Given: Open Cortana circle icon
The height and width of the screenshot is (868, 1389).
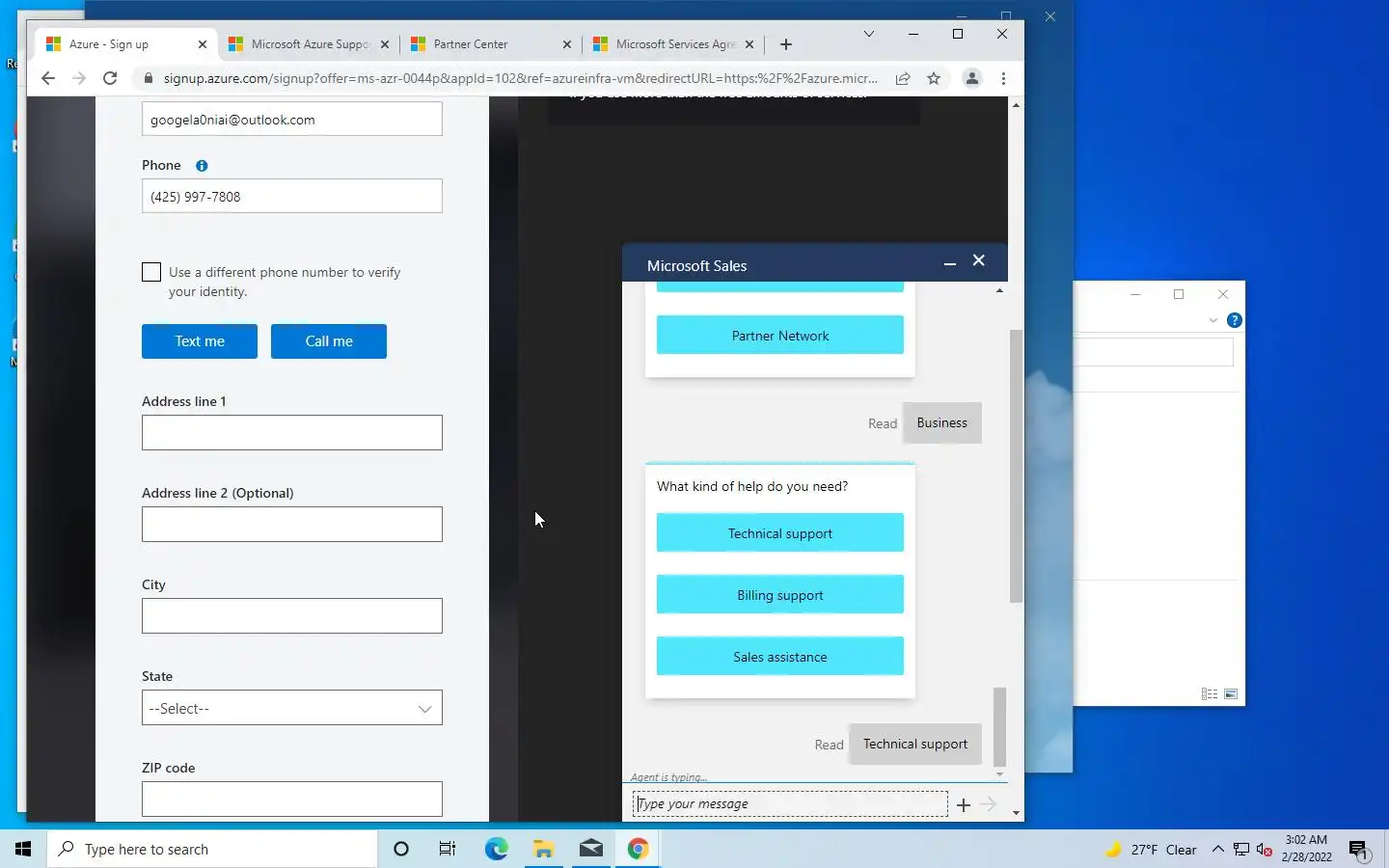Looking at the screenshot, I should pyautogui.click(x=401, y=849).
